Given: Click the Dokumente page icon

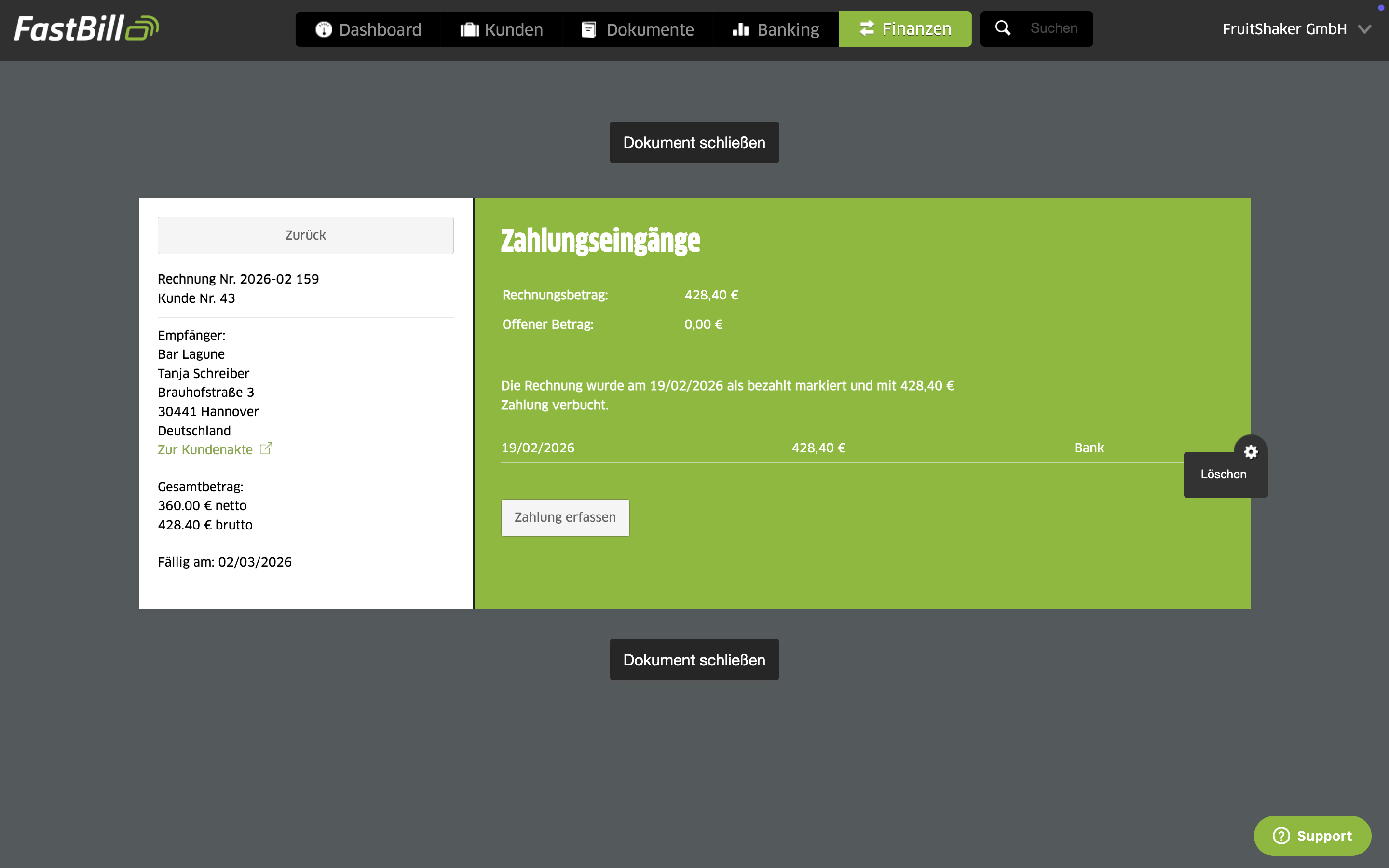Looking at the screenshot, I should pos(589,29).
